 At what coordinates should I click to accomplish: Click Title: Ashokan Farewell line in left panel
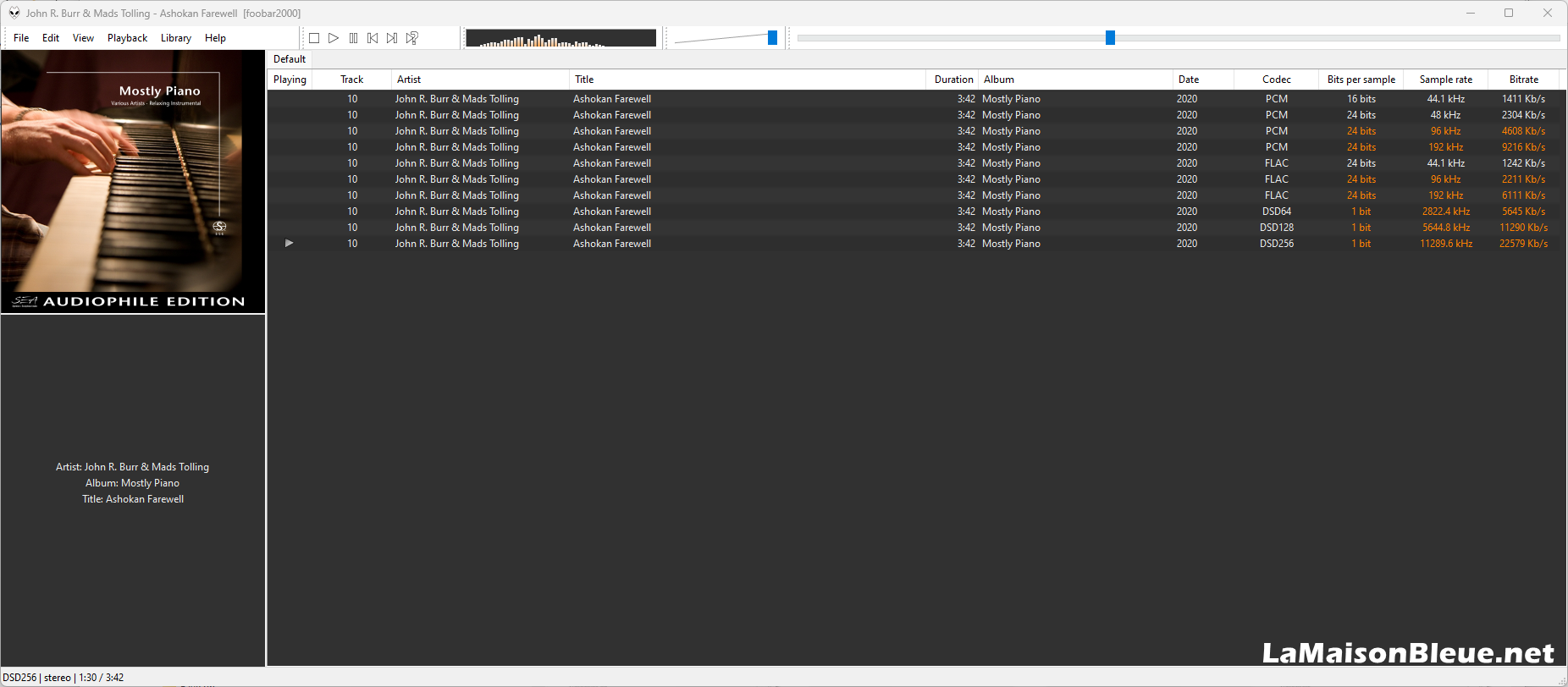point(133,499)
